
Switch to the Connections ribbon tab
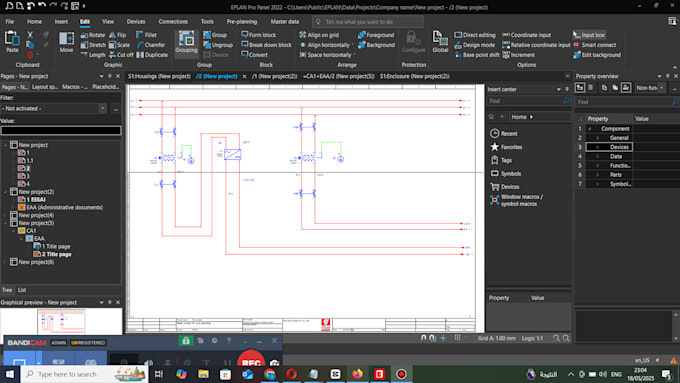click(173, 21)
